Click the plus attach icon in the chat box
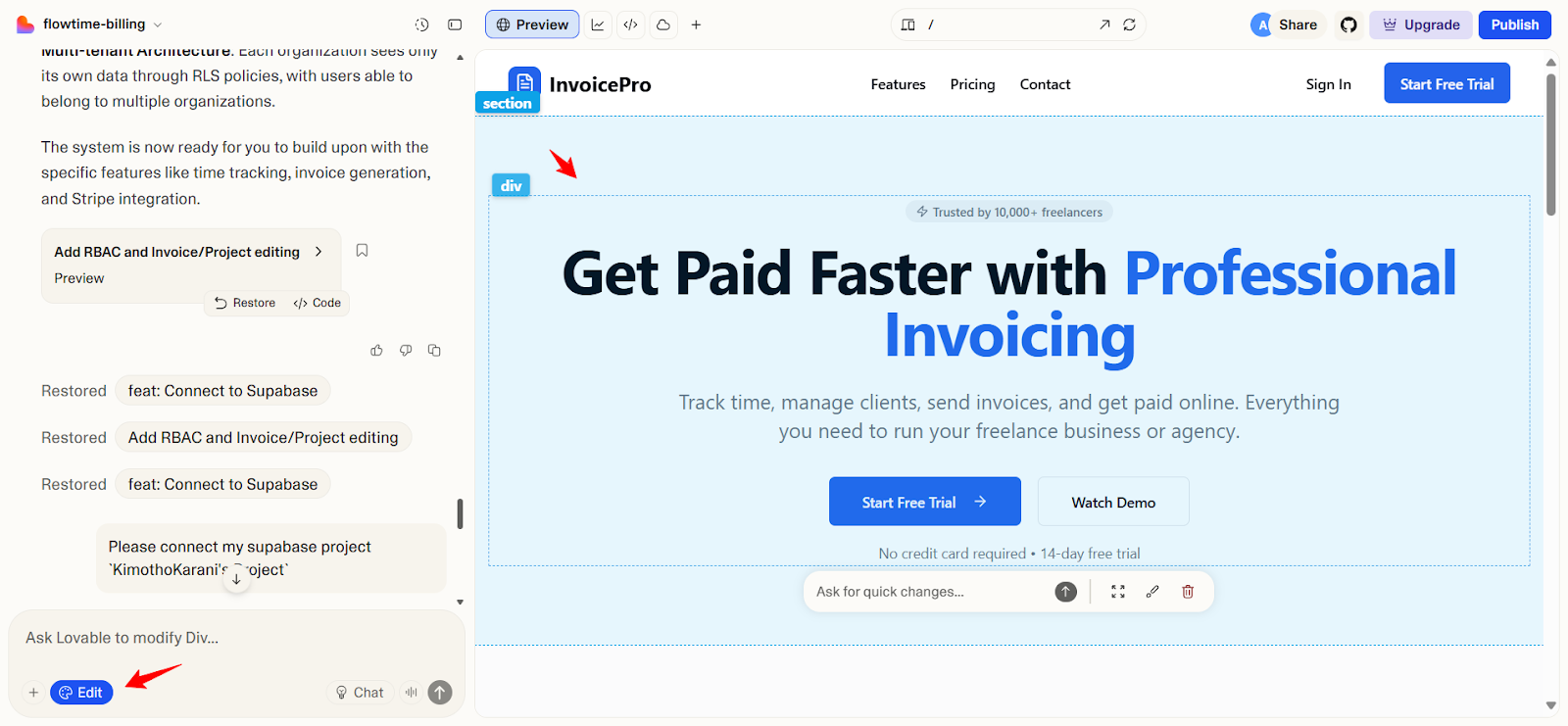The image size is (1568, 726). tap(33, 693)
